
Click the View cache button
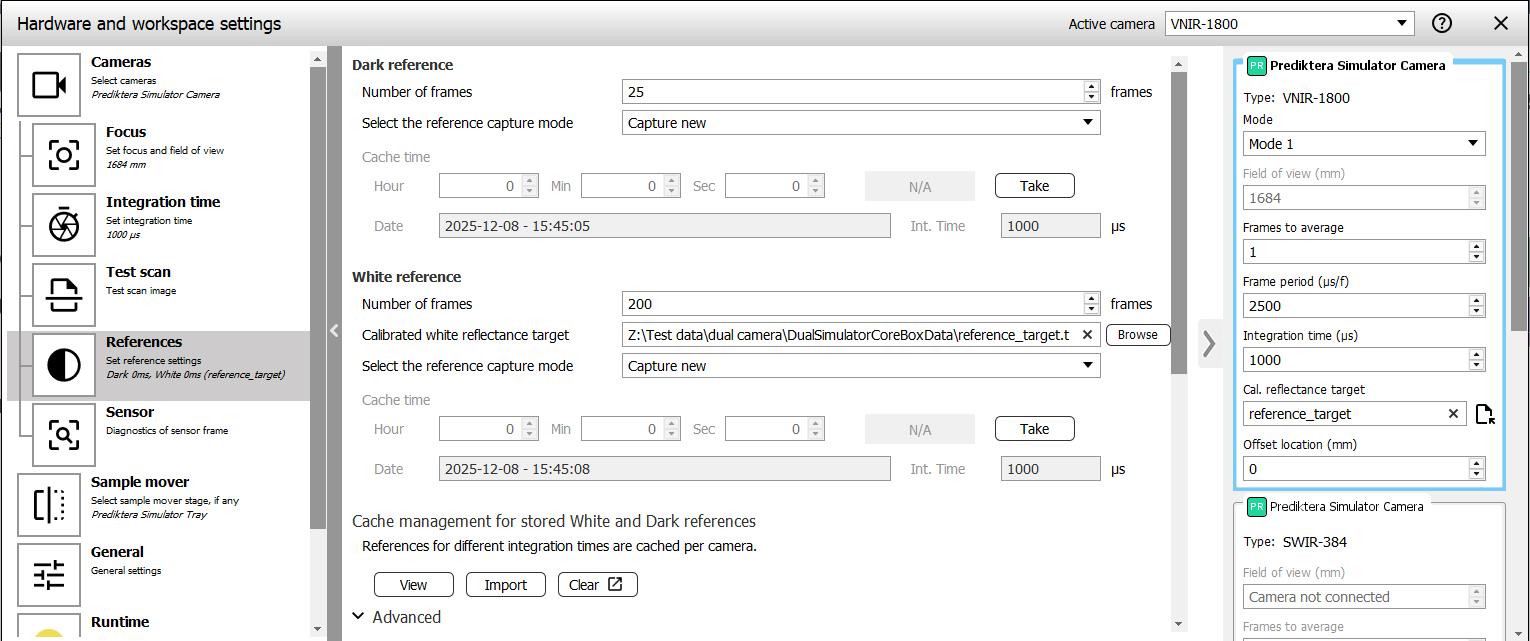click(413, 585)
